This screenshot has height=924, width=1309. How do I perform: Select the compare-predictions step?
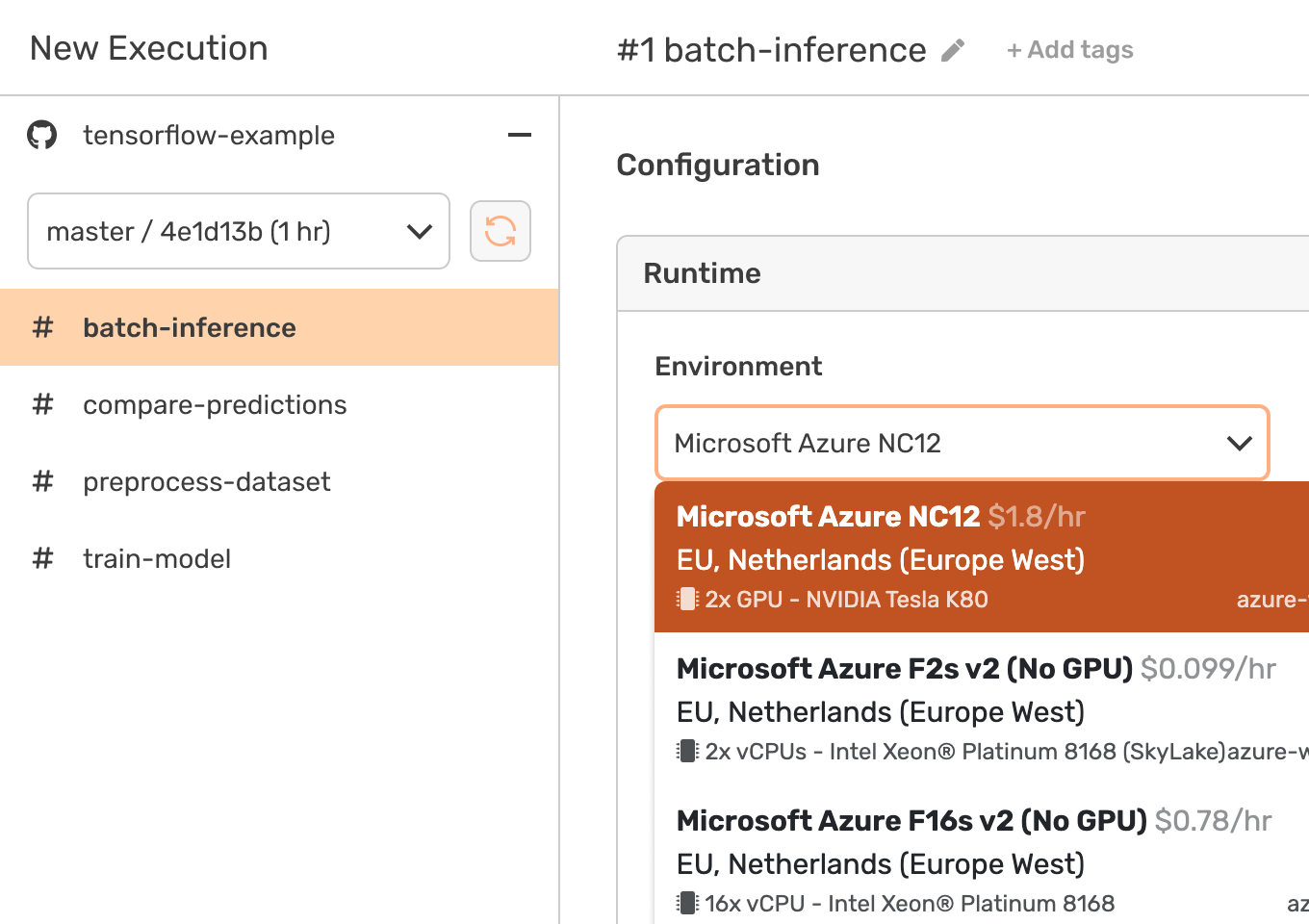click(279, 404)
